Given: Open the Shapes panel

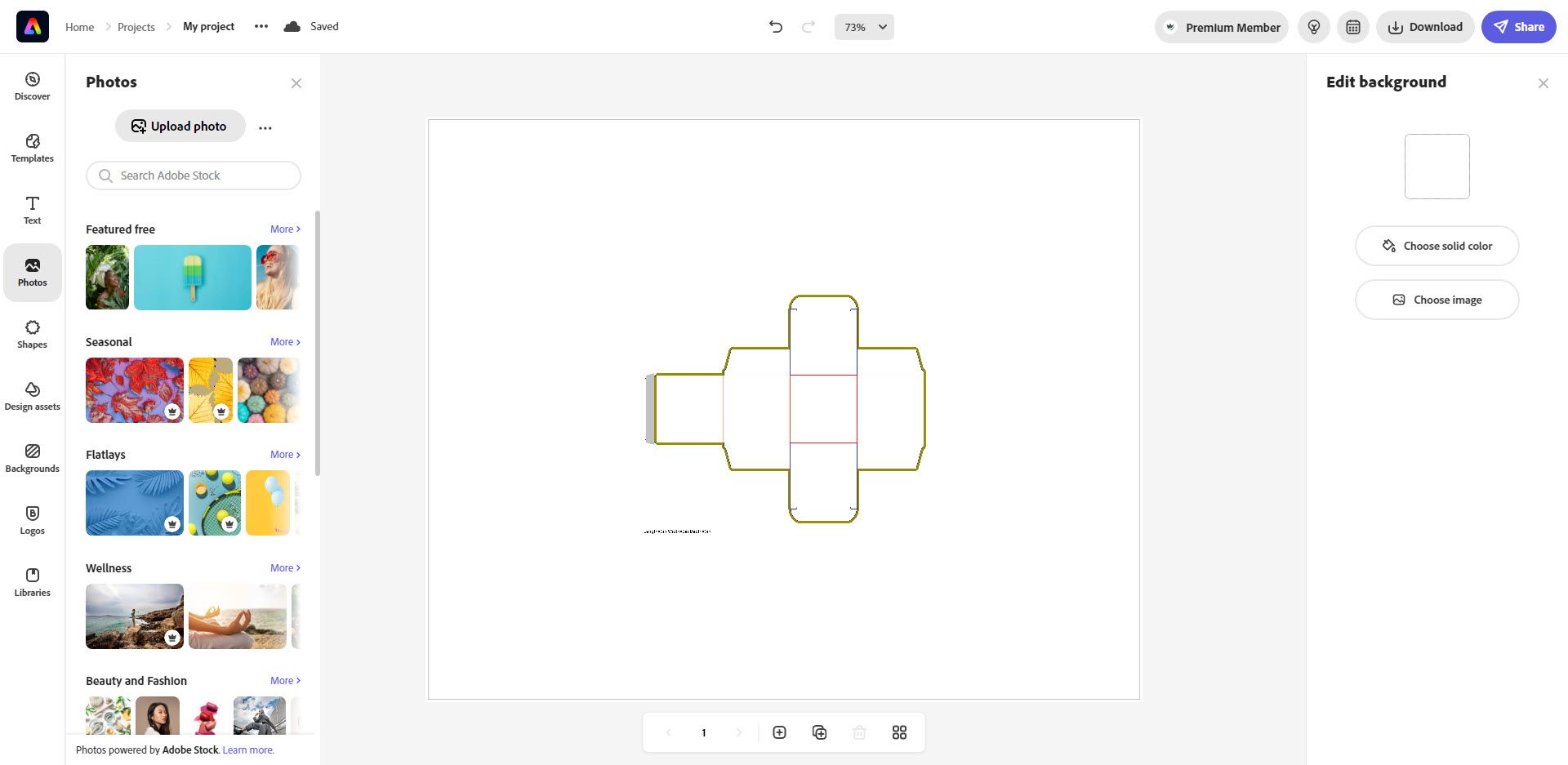Looking at the screenshot, I should click(32, 333).
